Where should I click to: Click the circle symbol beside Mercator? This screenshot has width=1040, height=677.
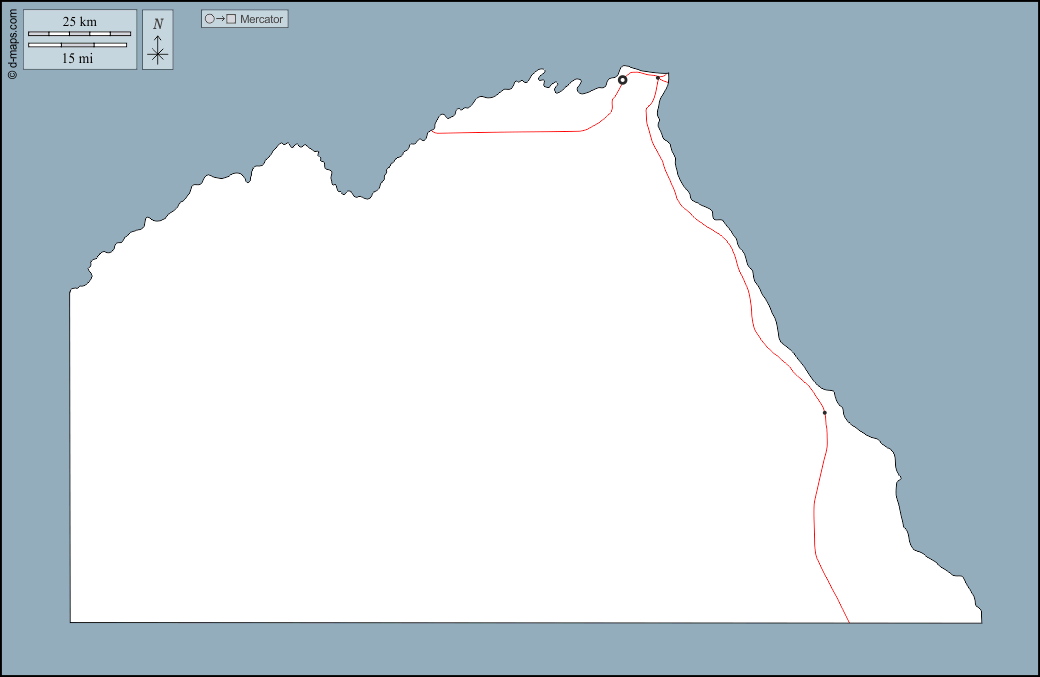pos(209,19)
